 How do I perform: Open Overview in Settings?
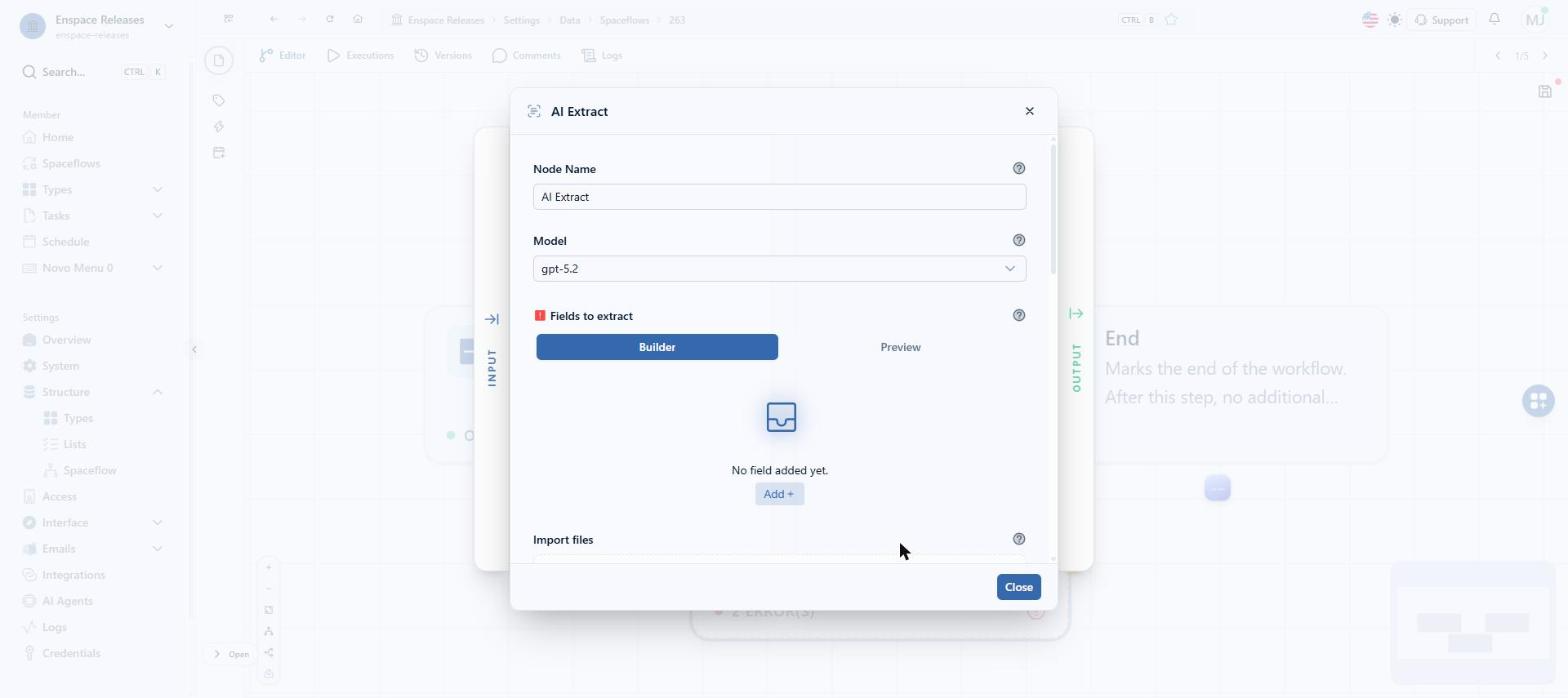click(66, 340)
